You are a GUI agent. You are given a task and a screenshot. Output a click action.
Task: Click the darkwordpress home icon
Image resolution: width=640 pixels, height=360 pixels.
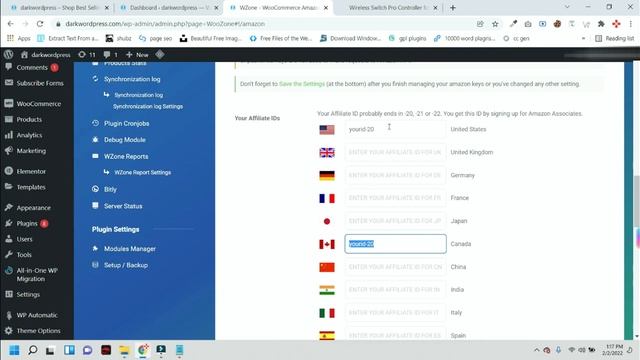[x=24, y=55]
